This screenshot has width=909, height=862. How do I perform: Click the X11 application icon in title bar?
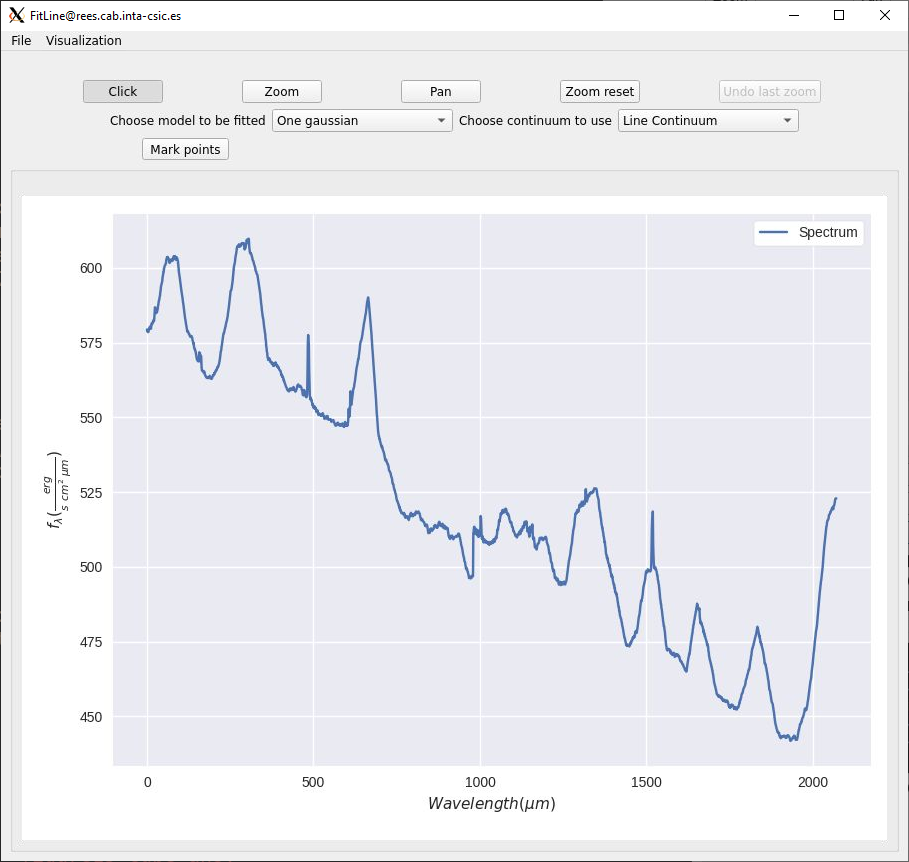pyautogui.click(x=16, y=16)
